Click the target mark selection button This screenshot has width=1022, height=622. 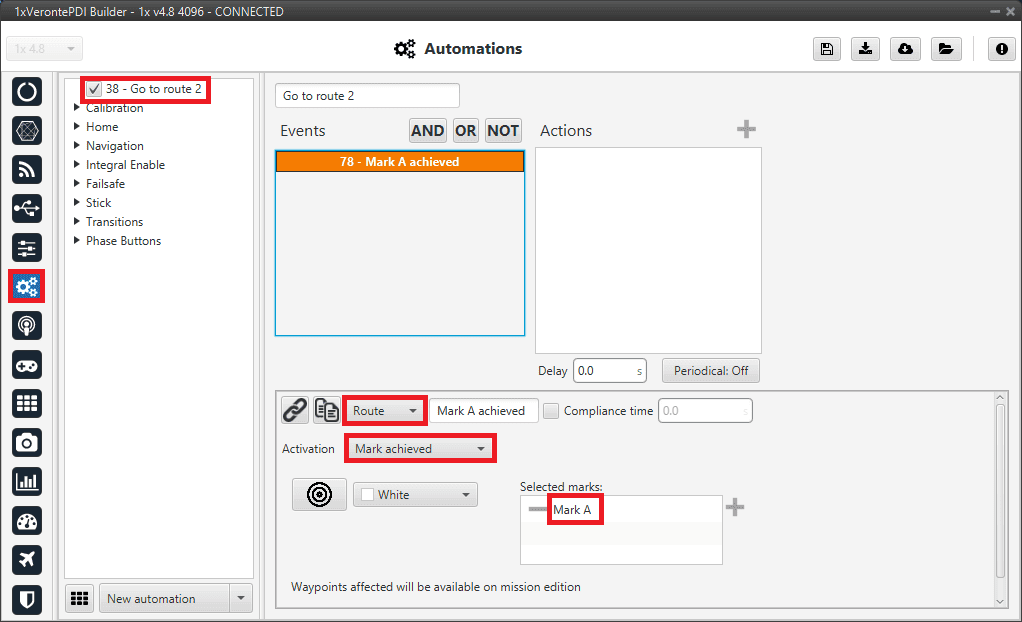(x=319, y=494)
